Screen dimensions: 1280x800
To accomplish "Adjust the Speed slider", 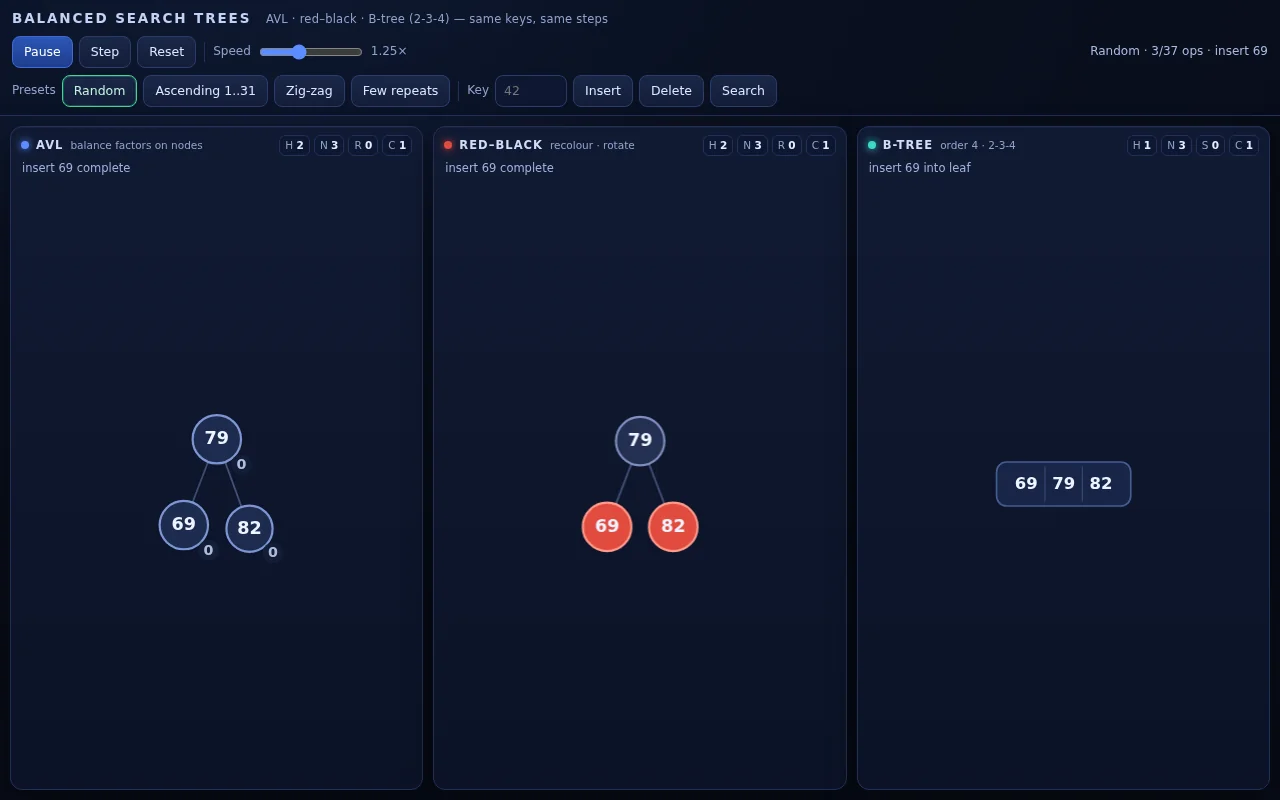I will (311, 52).
